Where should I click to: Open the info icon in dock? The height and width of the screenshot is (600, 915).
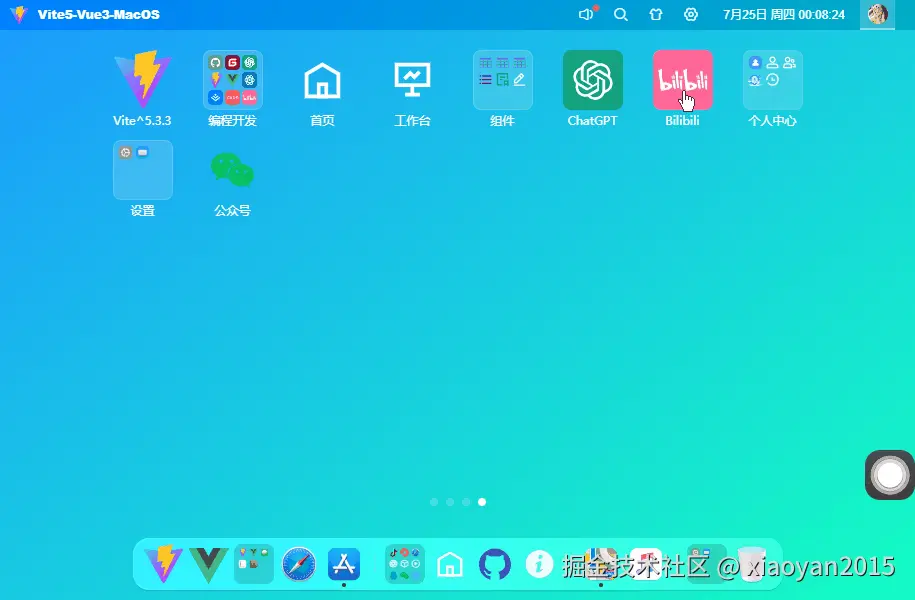(x=539, y=564)
